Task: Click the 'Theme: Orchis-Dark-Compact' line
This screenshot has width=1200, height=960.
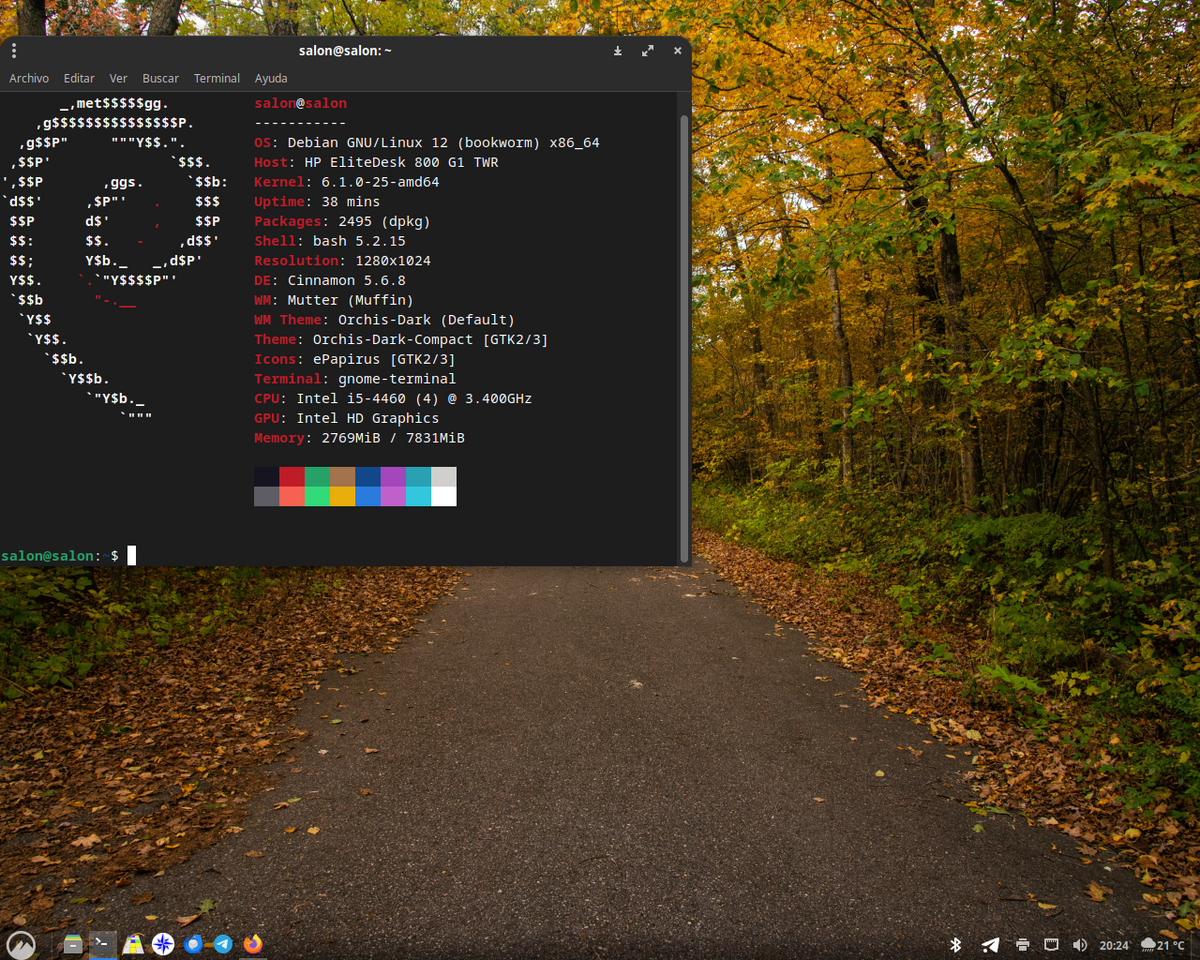Action: point(401,339)
